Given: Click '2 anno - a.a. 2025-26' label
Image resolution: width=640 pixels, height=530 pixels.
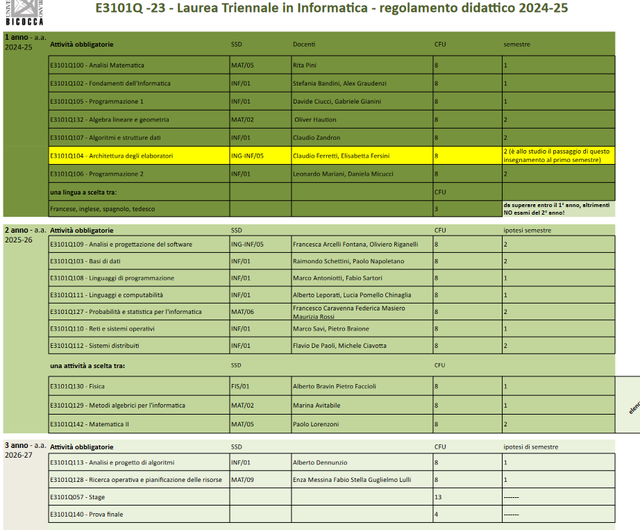Looking at the screenshot, I should click(x=25, y=235).
